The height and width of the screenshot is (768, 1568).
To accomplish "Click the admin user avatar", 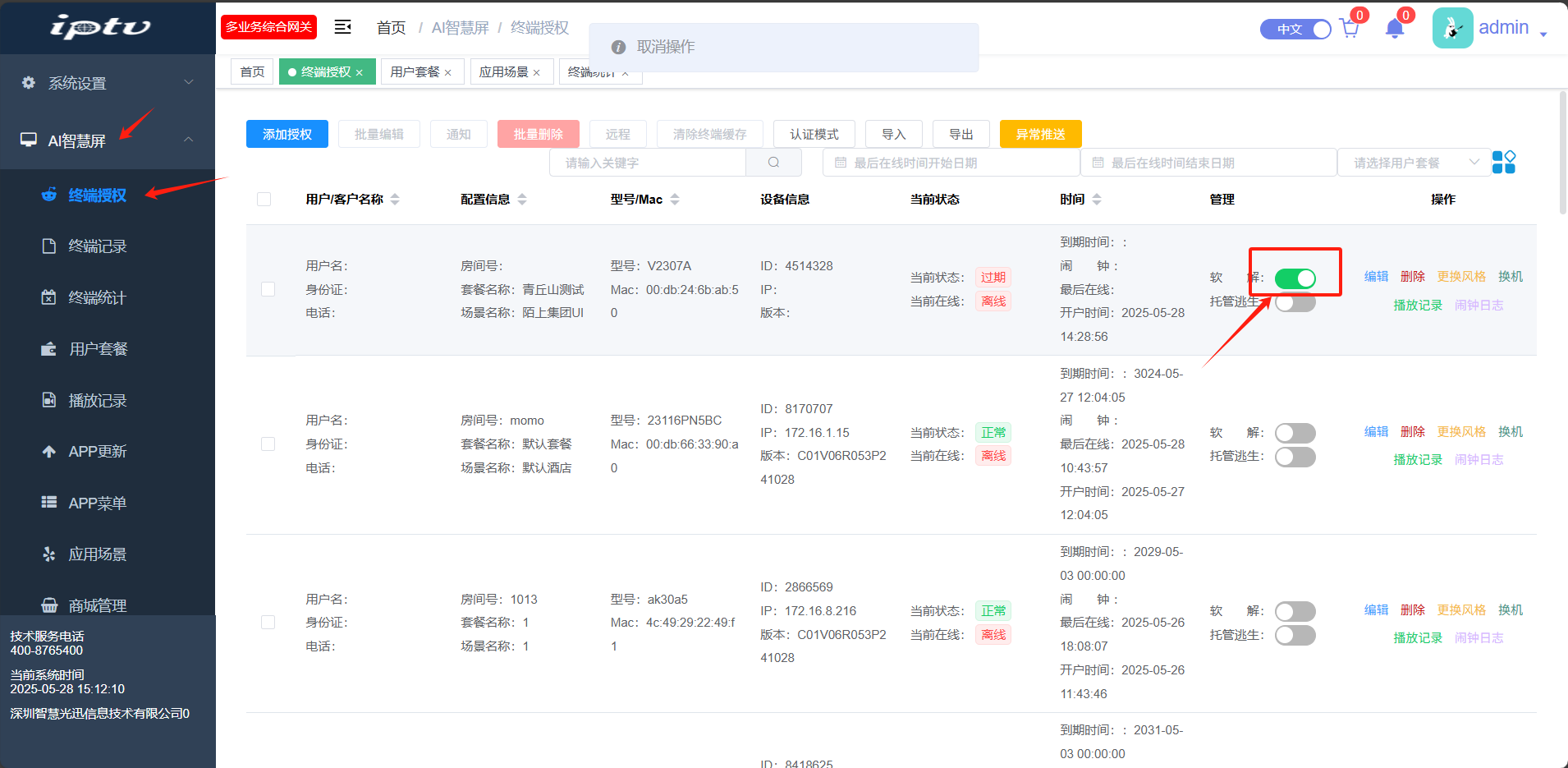I will coord(1451,29).
